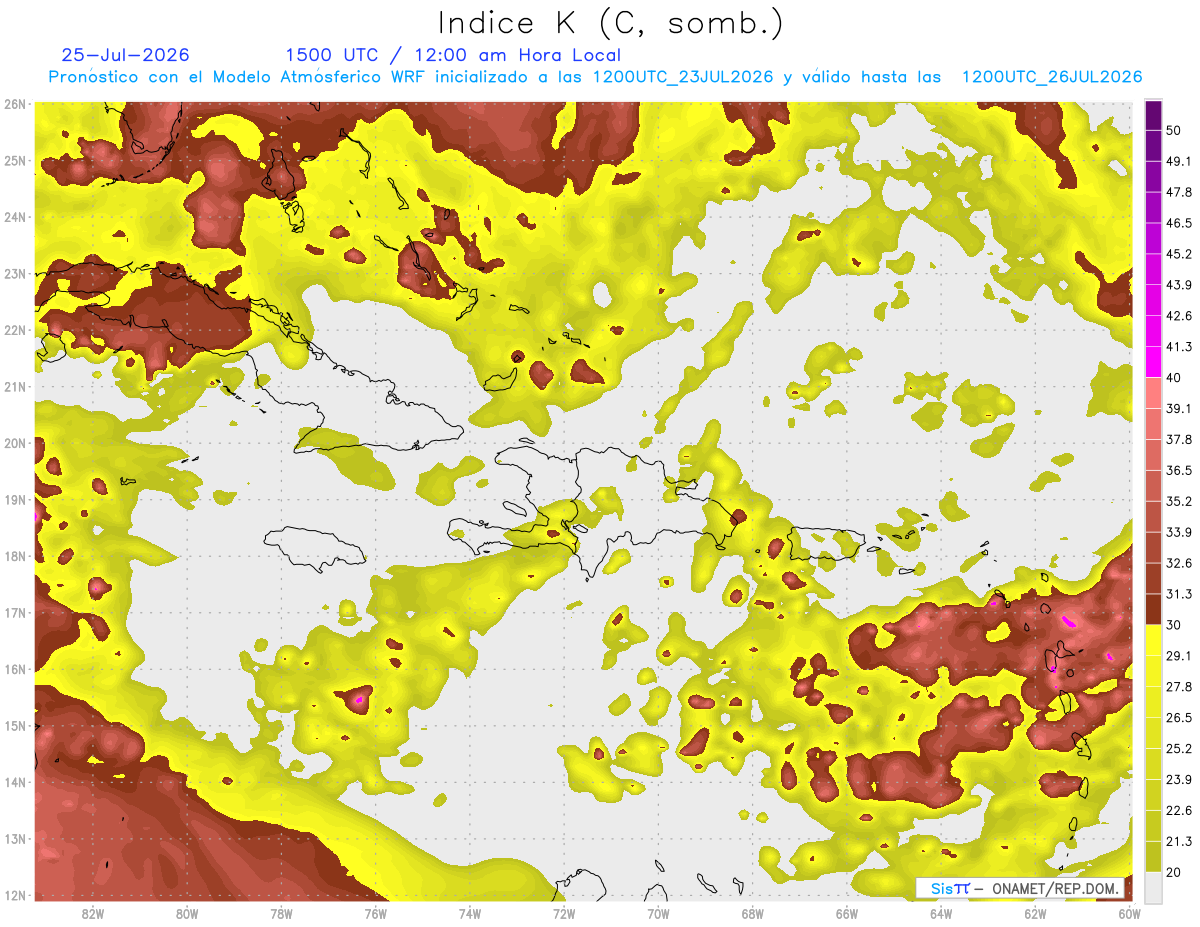Click the "66W" longitude axis label

tap(847, 914)
